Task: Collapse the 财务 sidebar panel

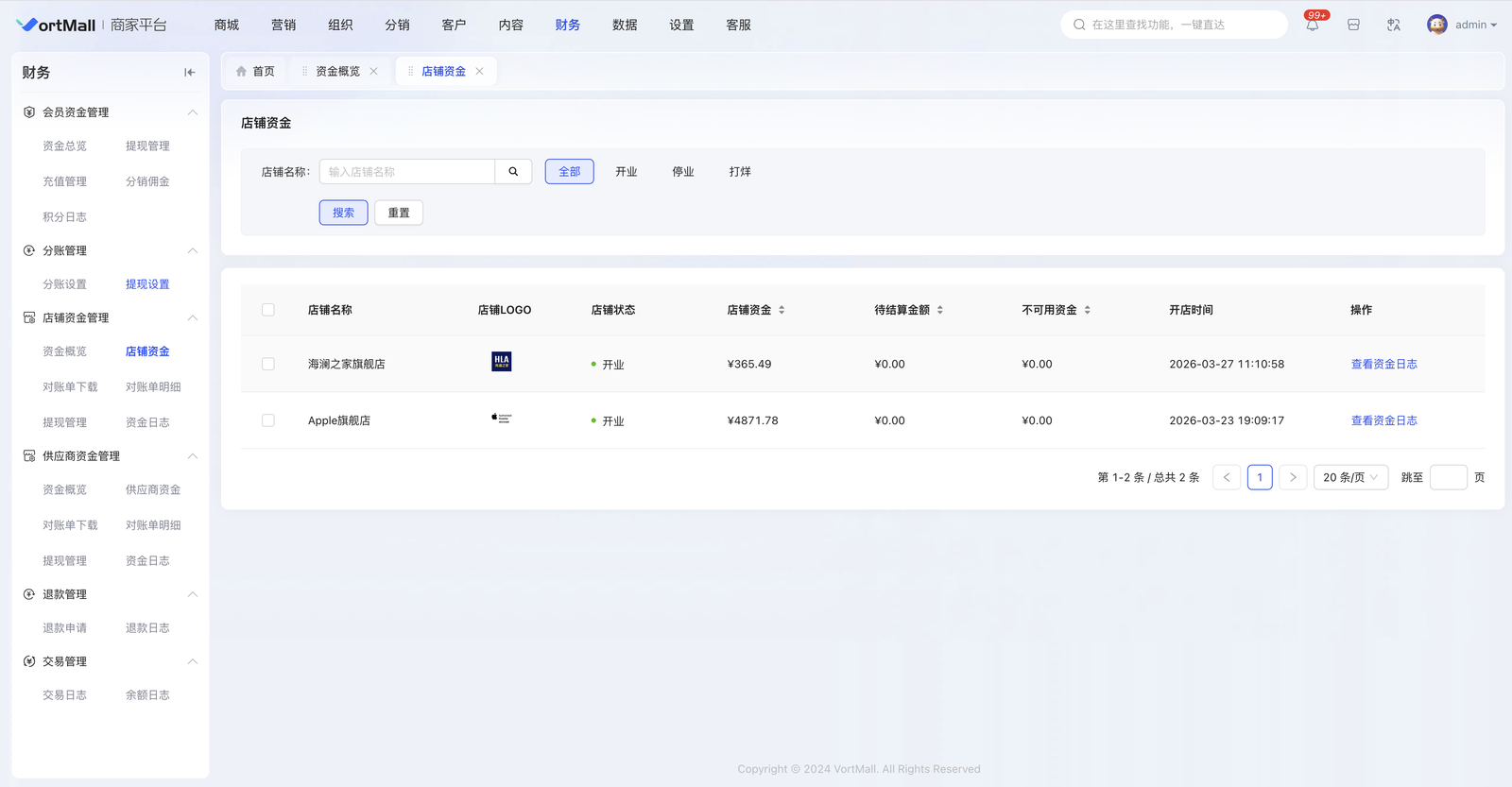Action: (x=189, y=73)
